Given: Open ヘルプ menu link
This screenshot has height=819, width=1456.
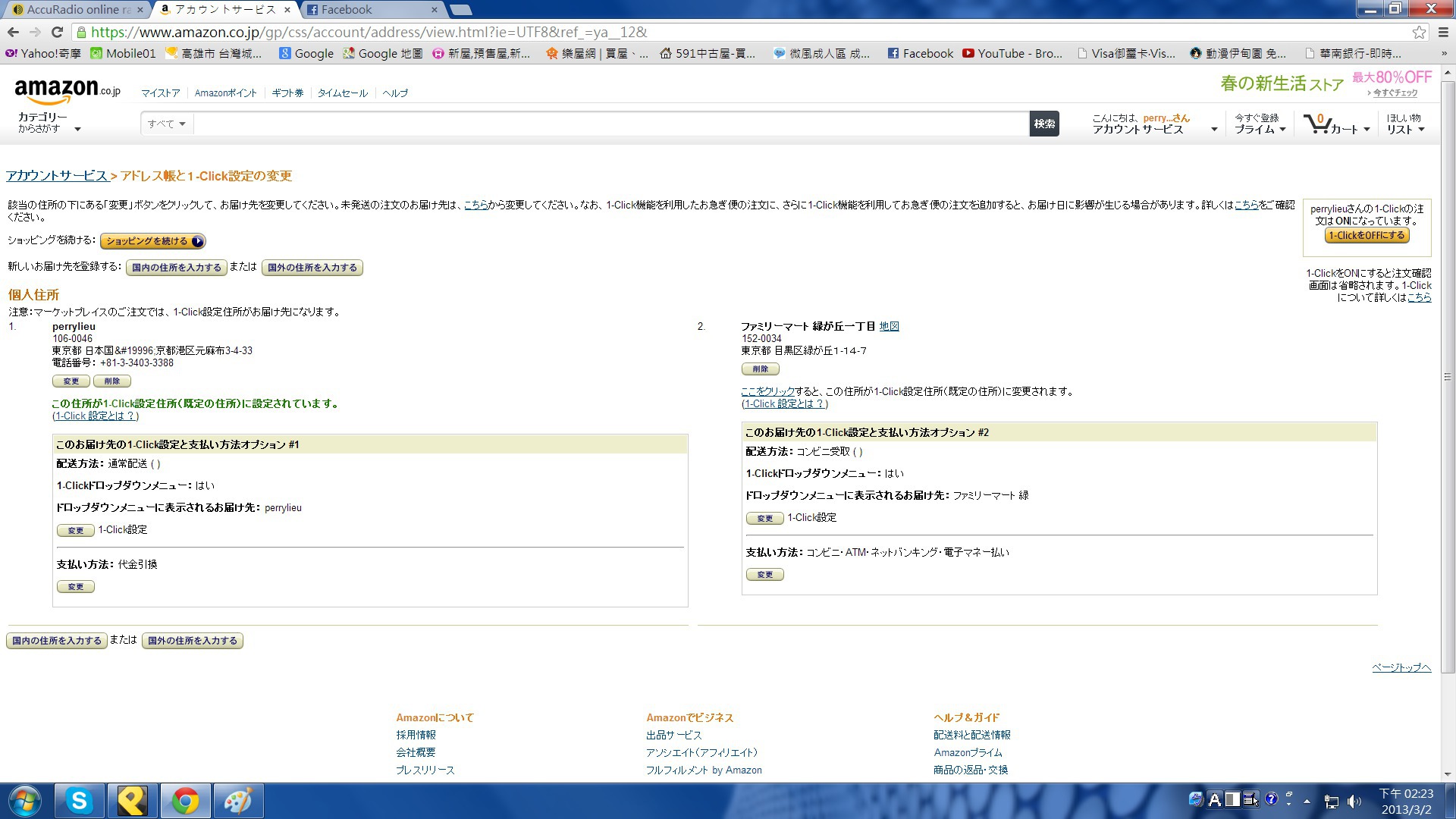Looking at the screenshot, I should (395, 93).
